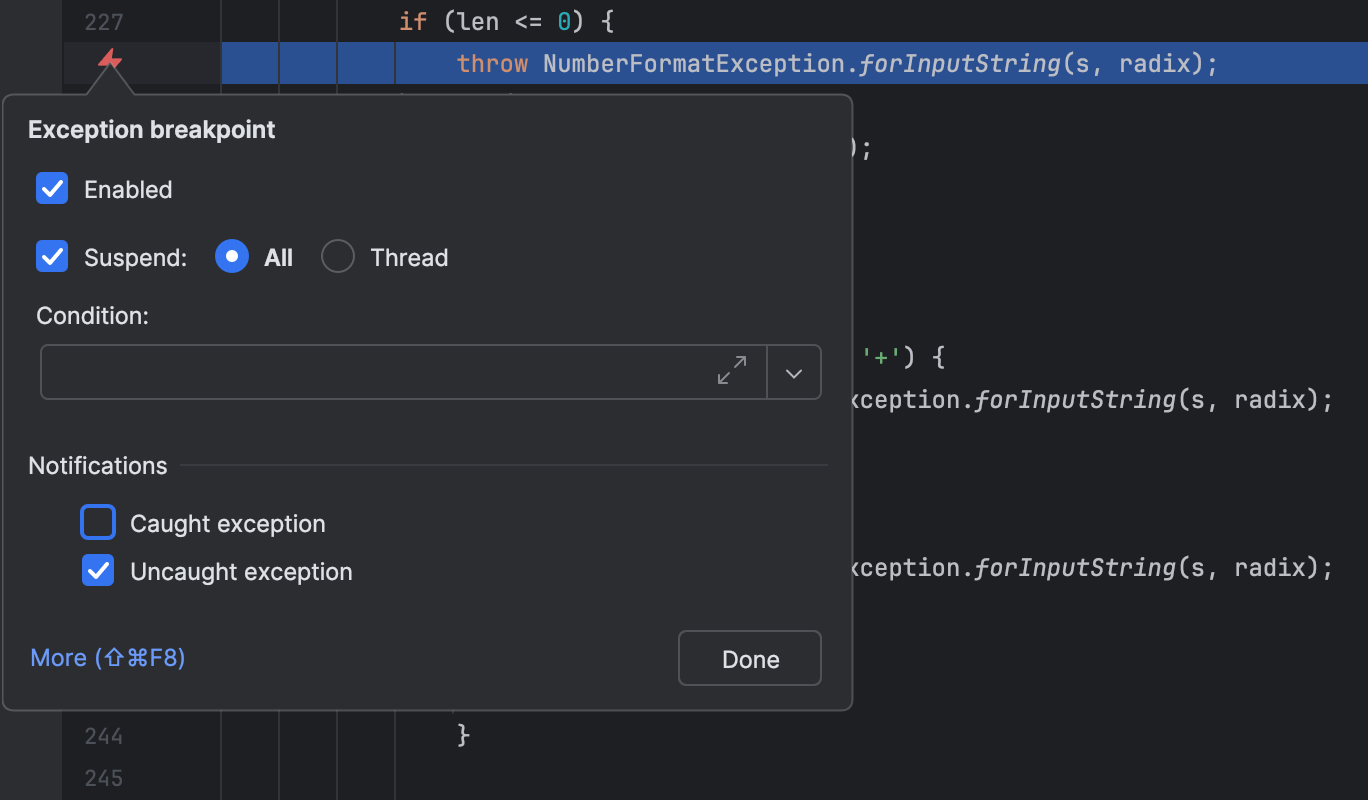The width and height of the screenshot is (1368, 800).
Task: Open the More breakpoint settings link
Action: [x=108, y=657]
